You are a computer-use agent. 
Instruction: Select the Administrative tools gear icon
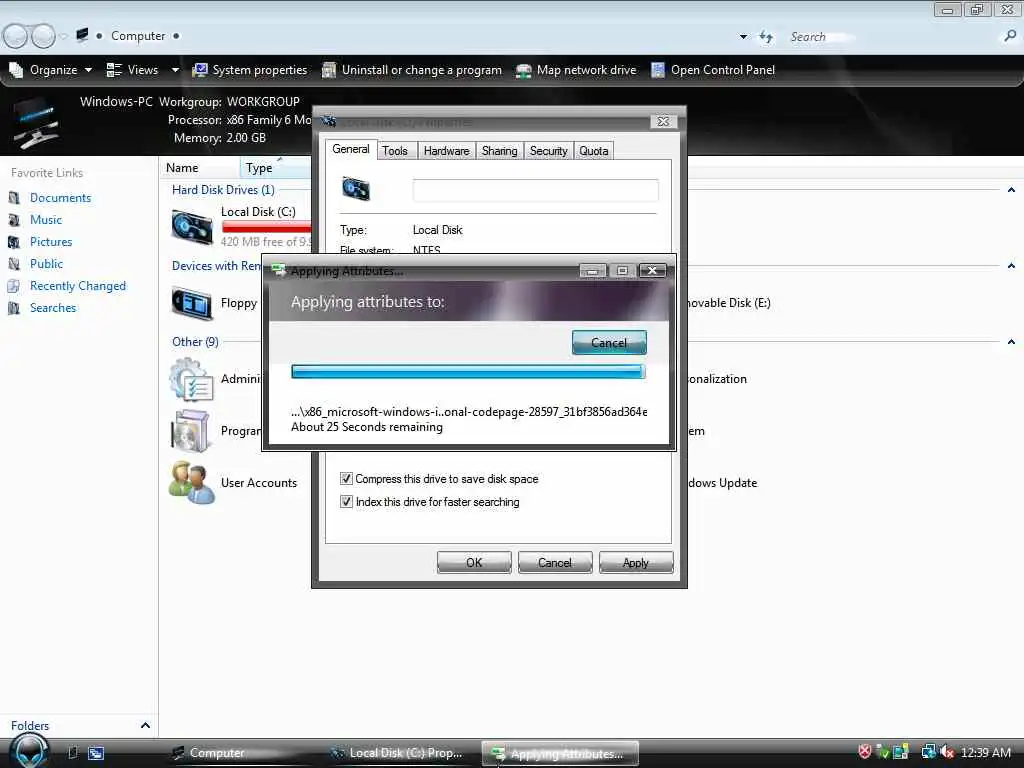[191, 380]
